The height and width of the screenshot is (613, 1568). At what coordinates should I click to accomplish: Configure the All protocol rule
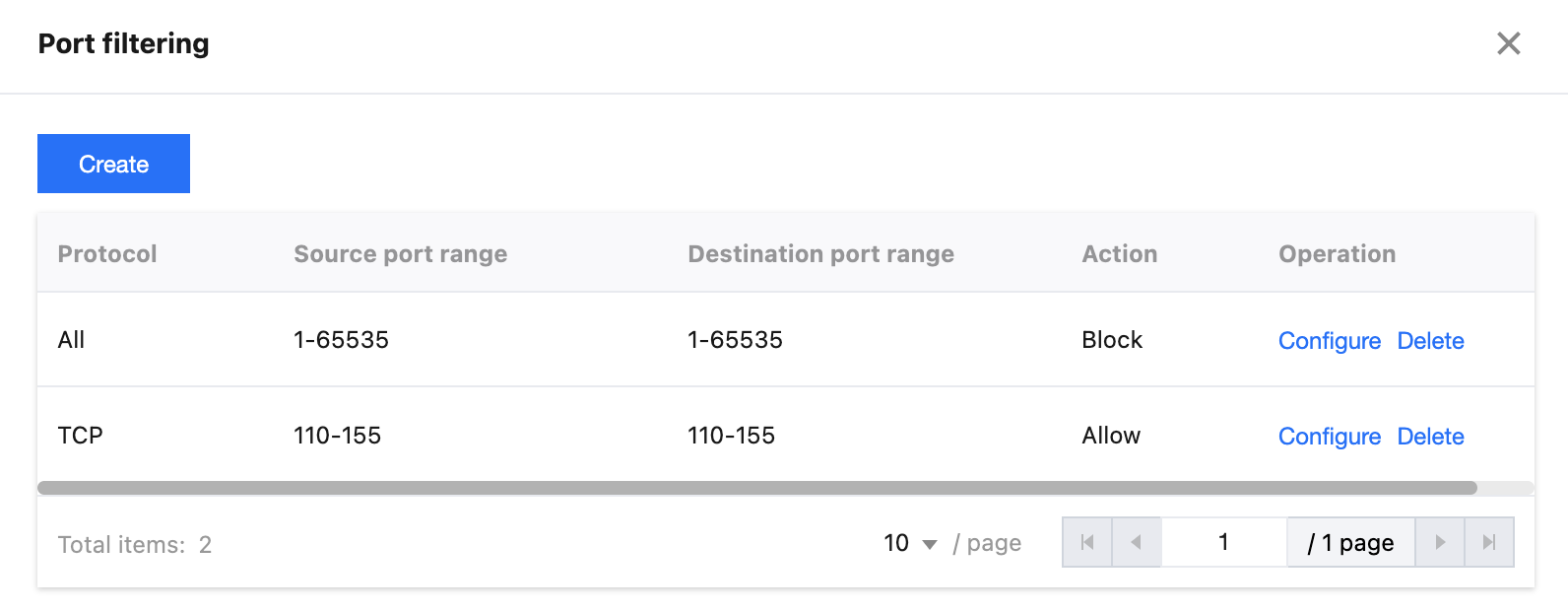pos(1329,341)
